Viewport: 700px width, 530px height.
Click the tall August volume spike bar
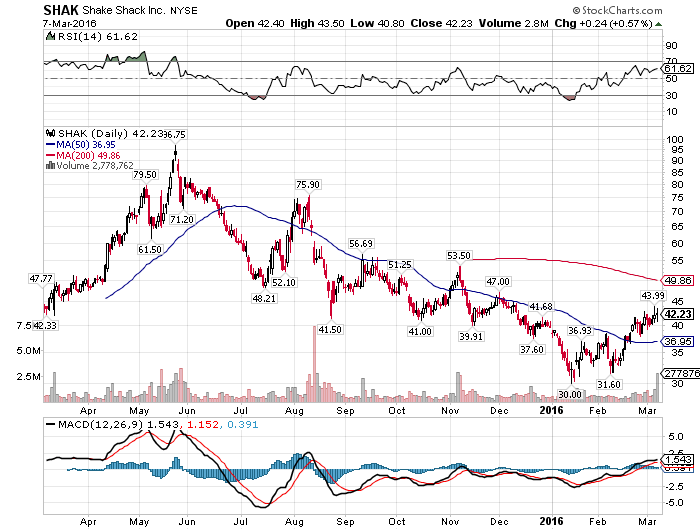pyautogui.click(x=314, y=363)
